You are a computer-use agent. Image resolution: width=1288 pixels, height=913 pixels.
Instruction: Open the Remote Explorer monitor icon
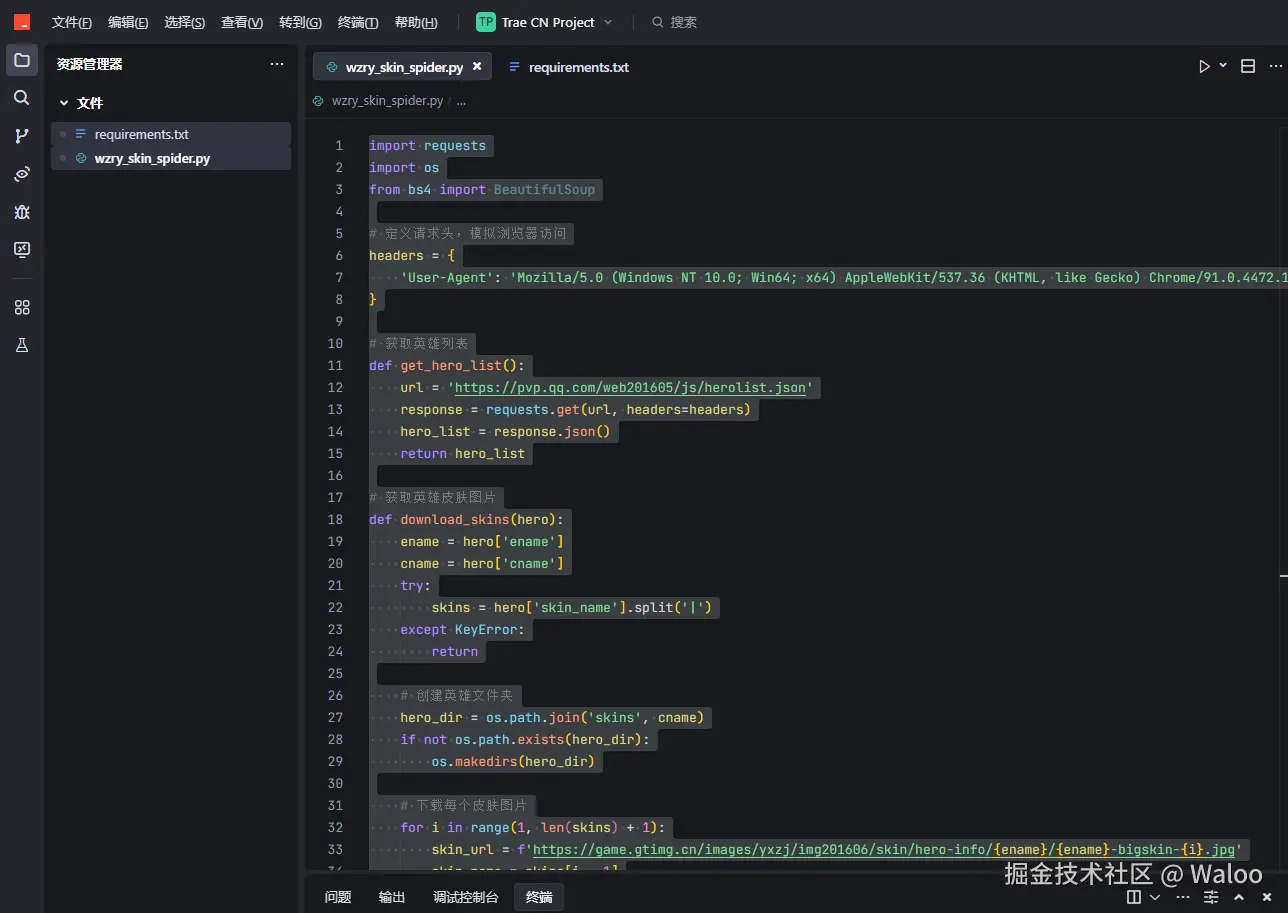[x=21, y=250]
